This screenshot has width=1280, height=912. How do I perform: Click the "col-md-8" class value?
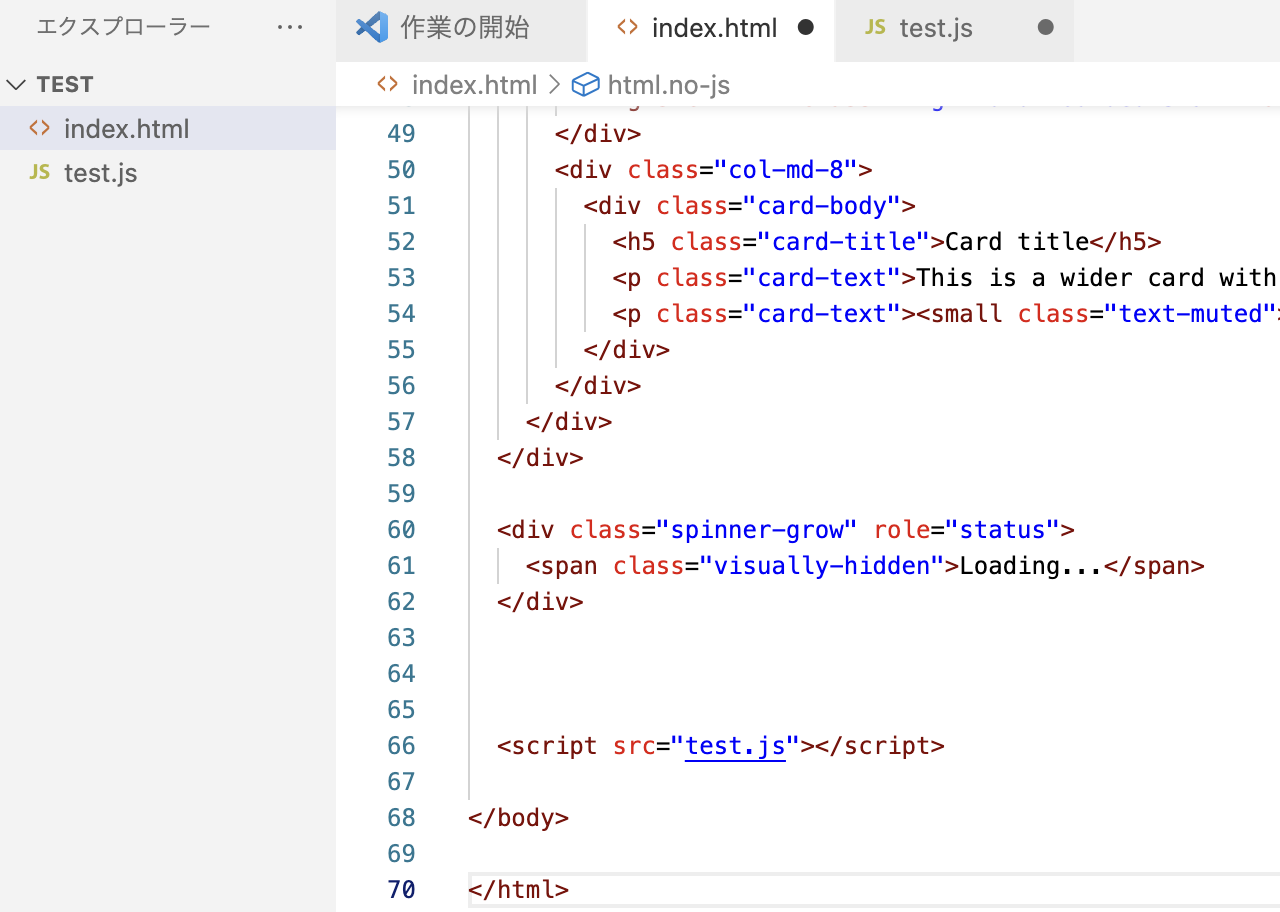point(786,170)
